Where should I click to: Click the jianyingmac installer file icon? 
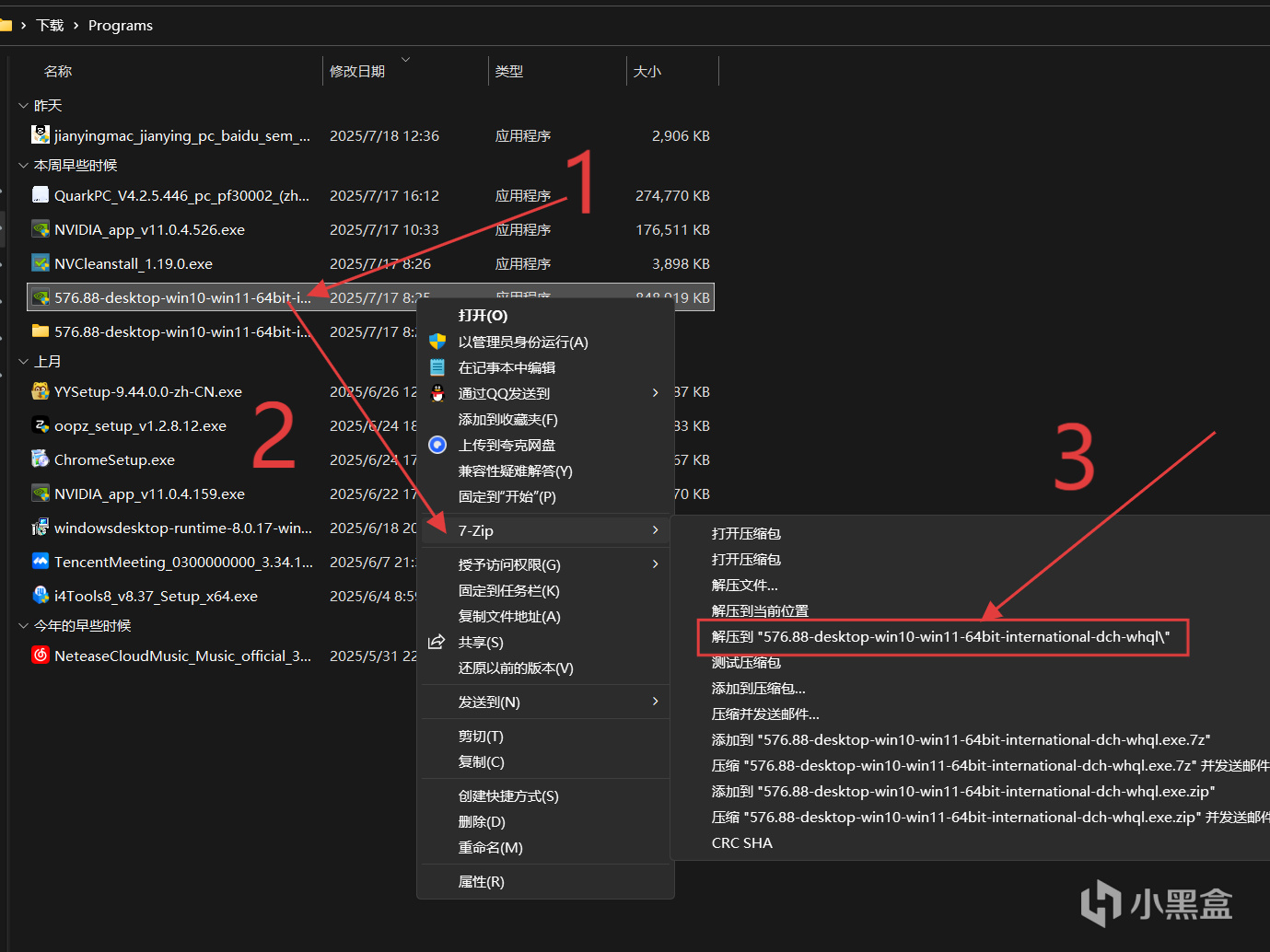click(x=41, y=135)
